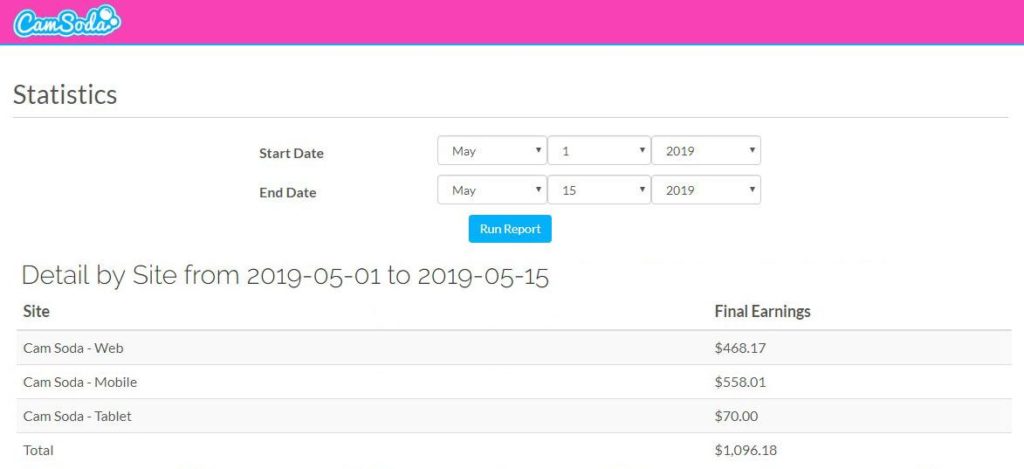Image resolution: width=1024 pixels, height=469 pixels.
Task: Click the $558.01 earnings value
Action: click(x=740, y=382)
